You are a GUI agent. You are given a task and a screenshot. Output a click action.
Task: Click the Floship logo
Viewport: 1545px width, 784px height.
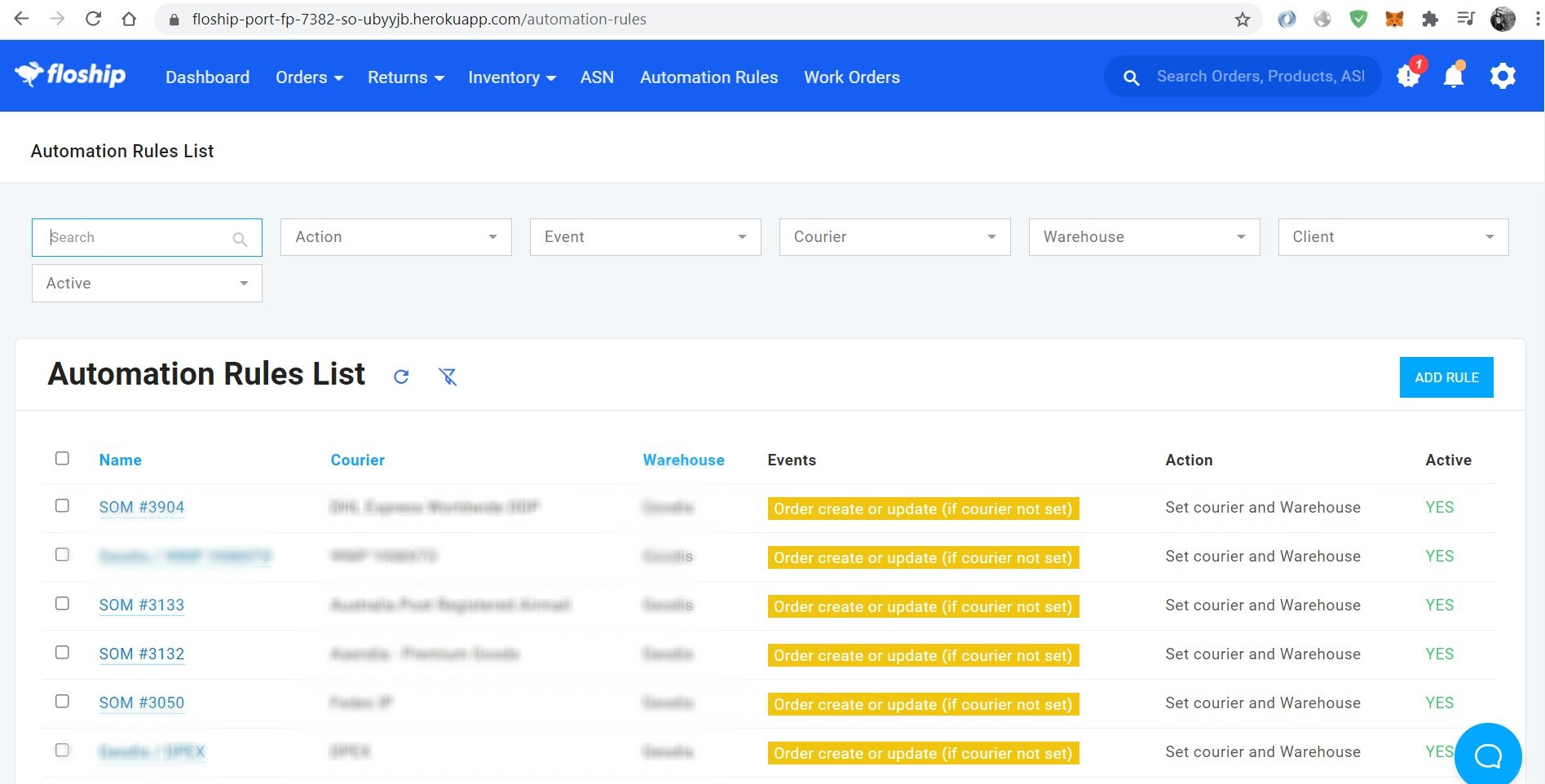point(71,75)
